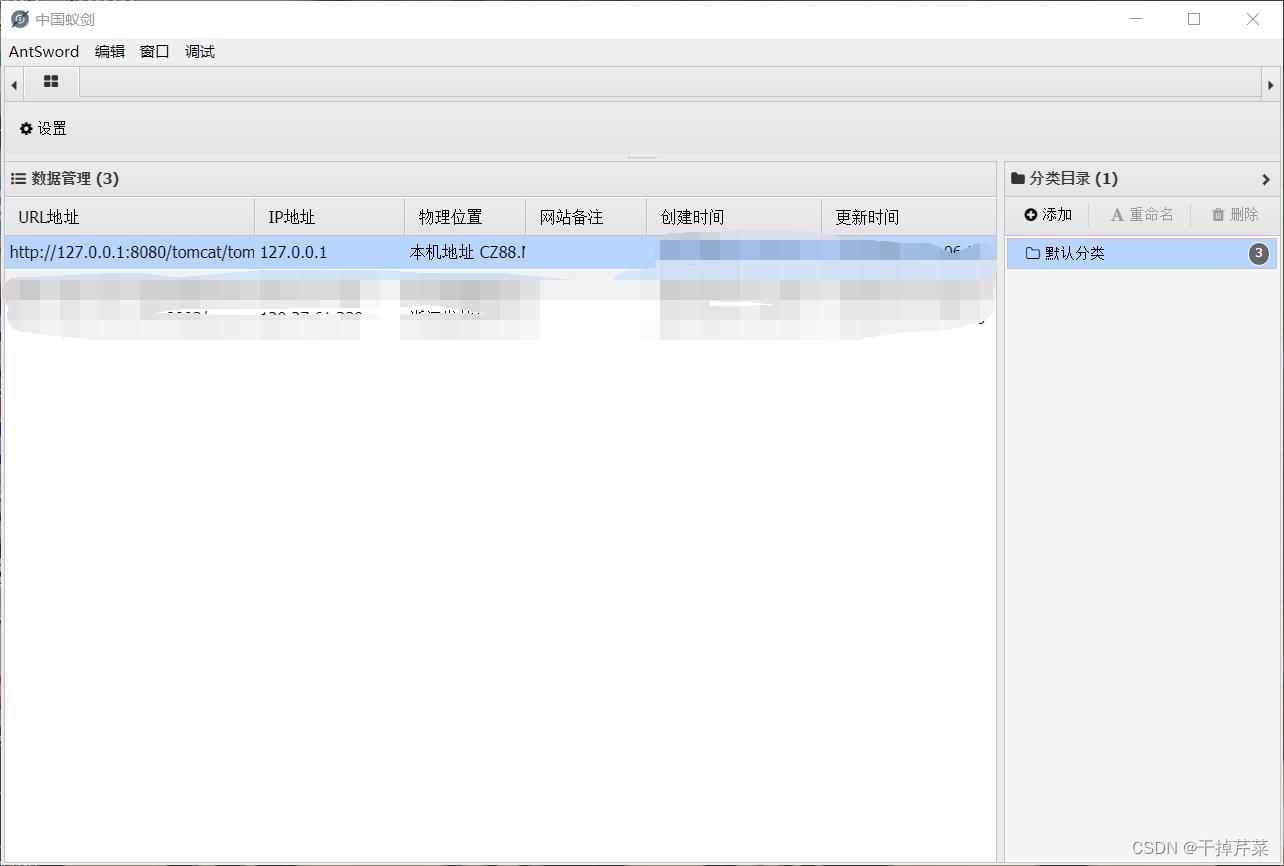Minimize the 中国蚁剑 window

coord(1135,19)
